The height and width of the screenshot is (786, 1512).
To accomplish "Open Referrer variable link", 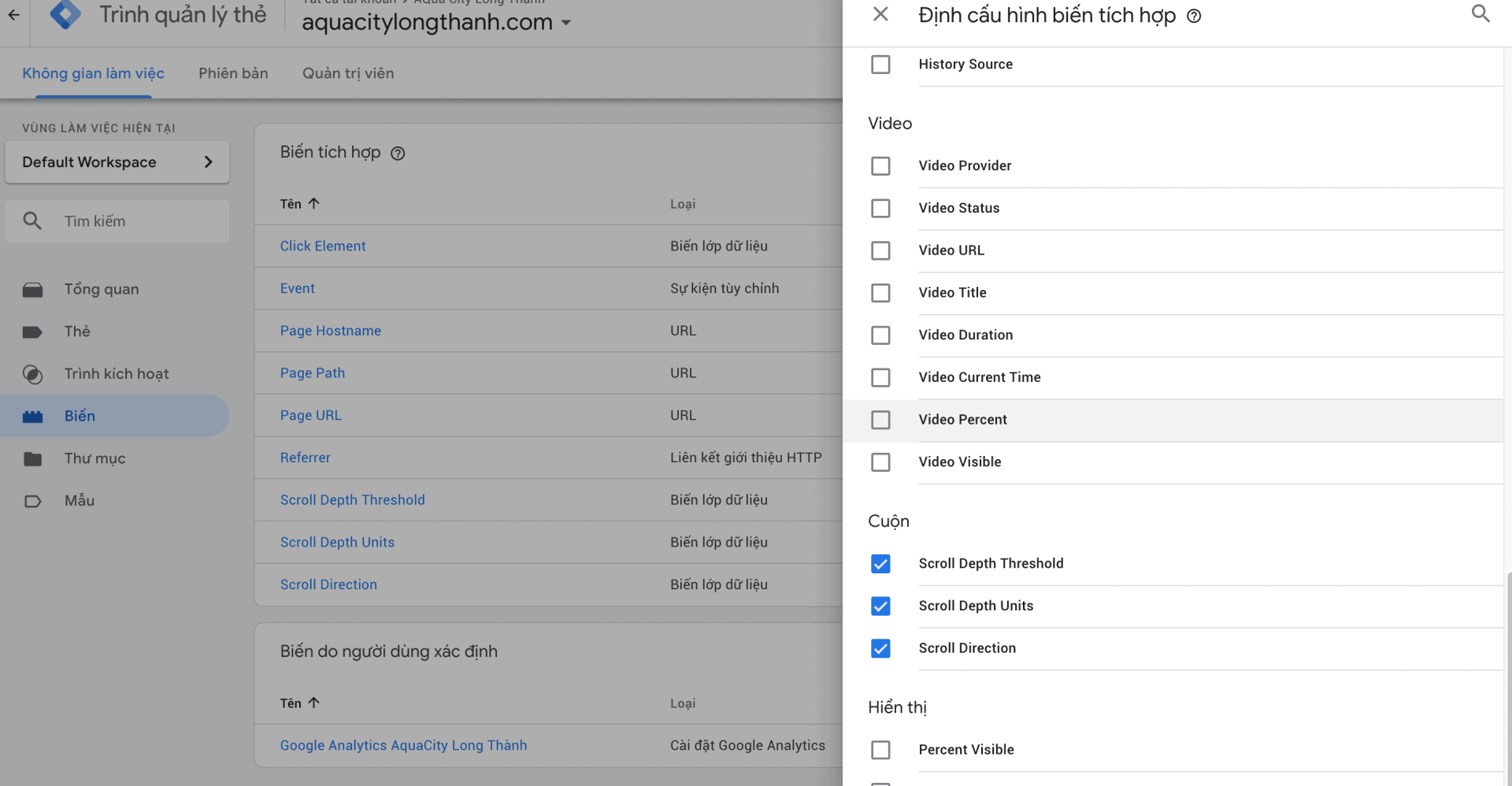I will [x=306, y=458].
